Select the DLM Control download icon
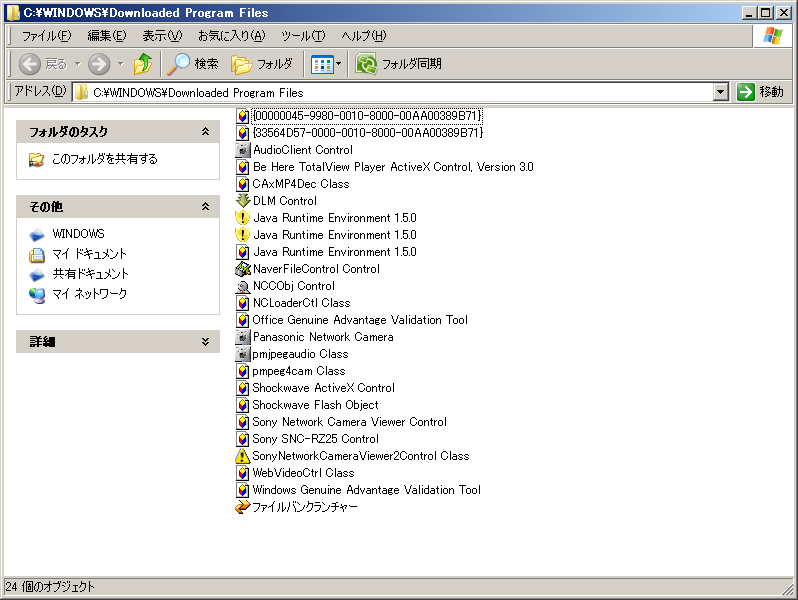Viewport: 798px width, 600px height. (243, 201)
